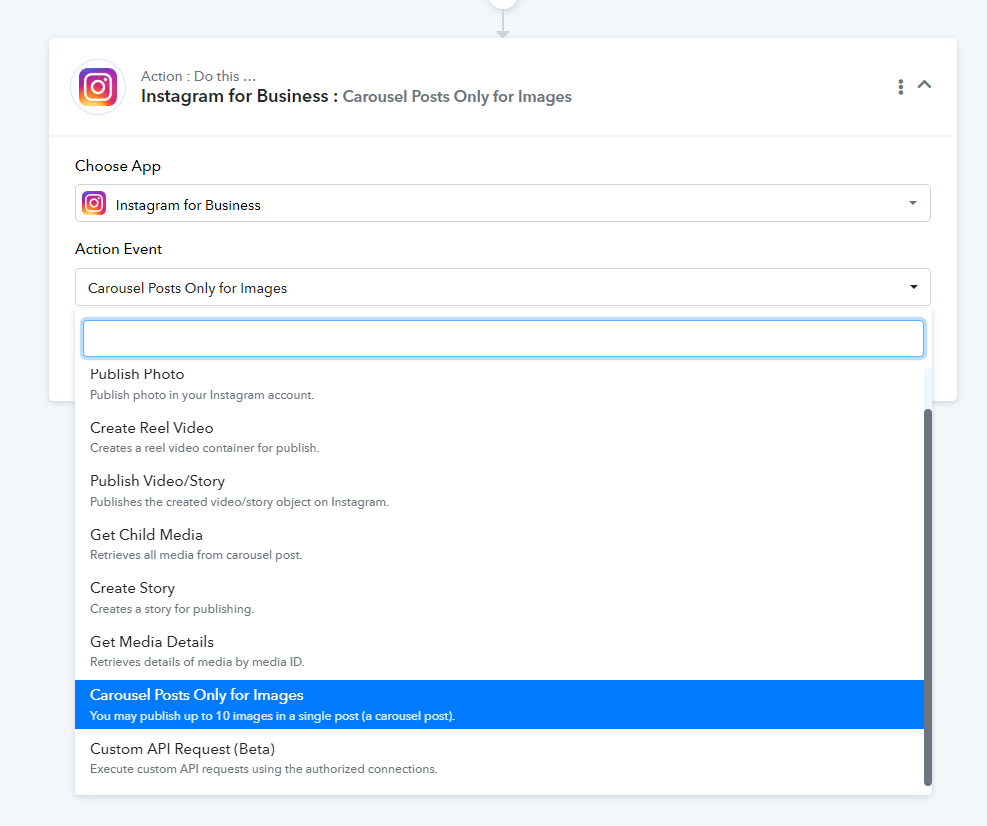Choose the Get Media Details action

pyautogui.click(x=499, y=652)
